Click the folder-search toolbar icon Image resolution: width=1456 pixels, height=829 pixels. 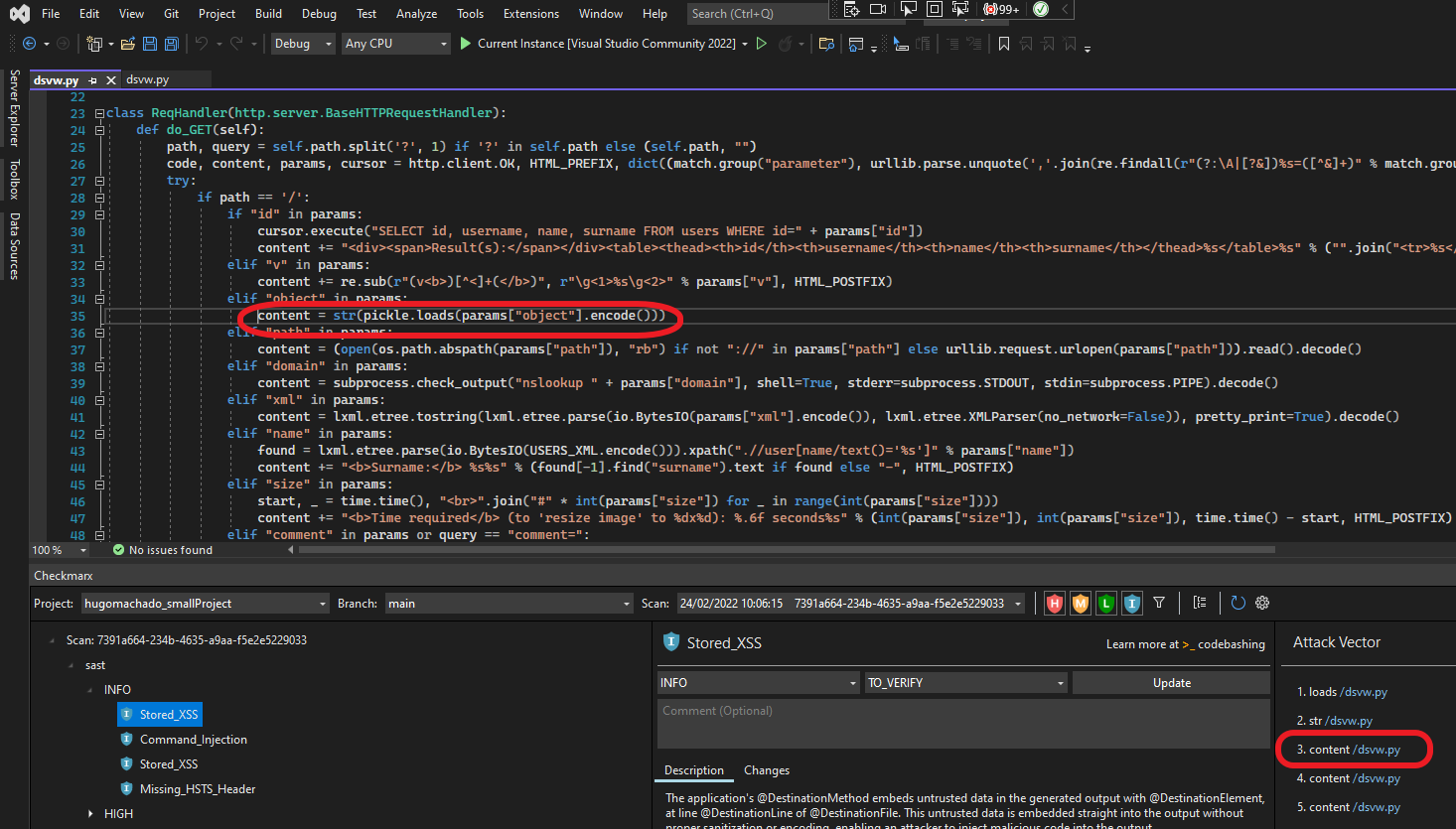pos(826,44)
